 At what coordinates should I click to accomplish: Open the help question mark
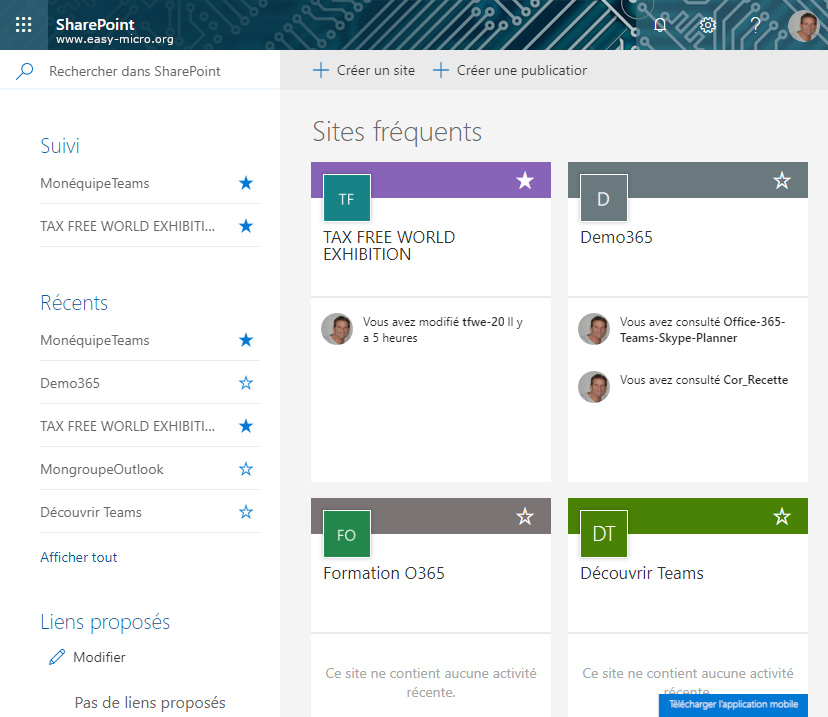(x=756, y=25)
